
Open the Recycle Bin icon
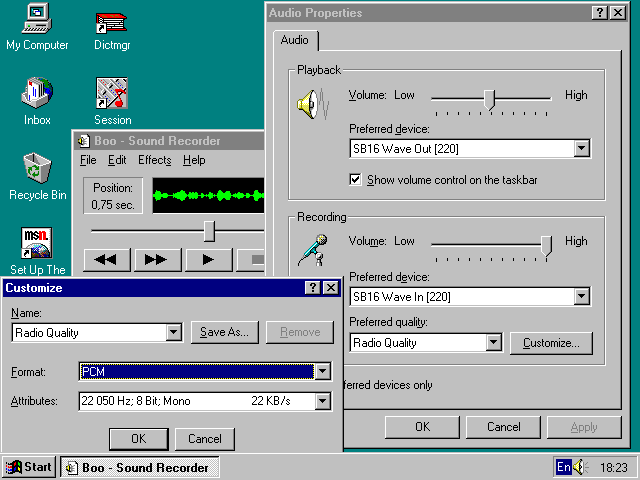[37, 168]
